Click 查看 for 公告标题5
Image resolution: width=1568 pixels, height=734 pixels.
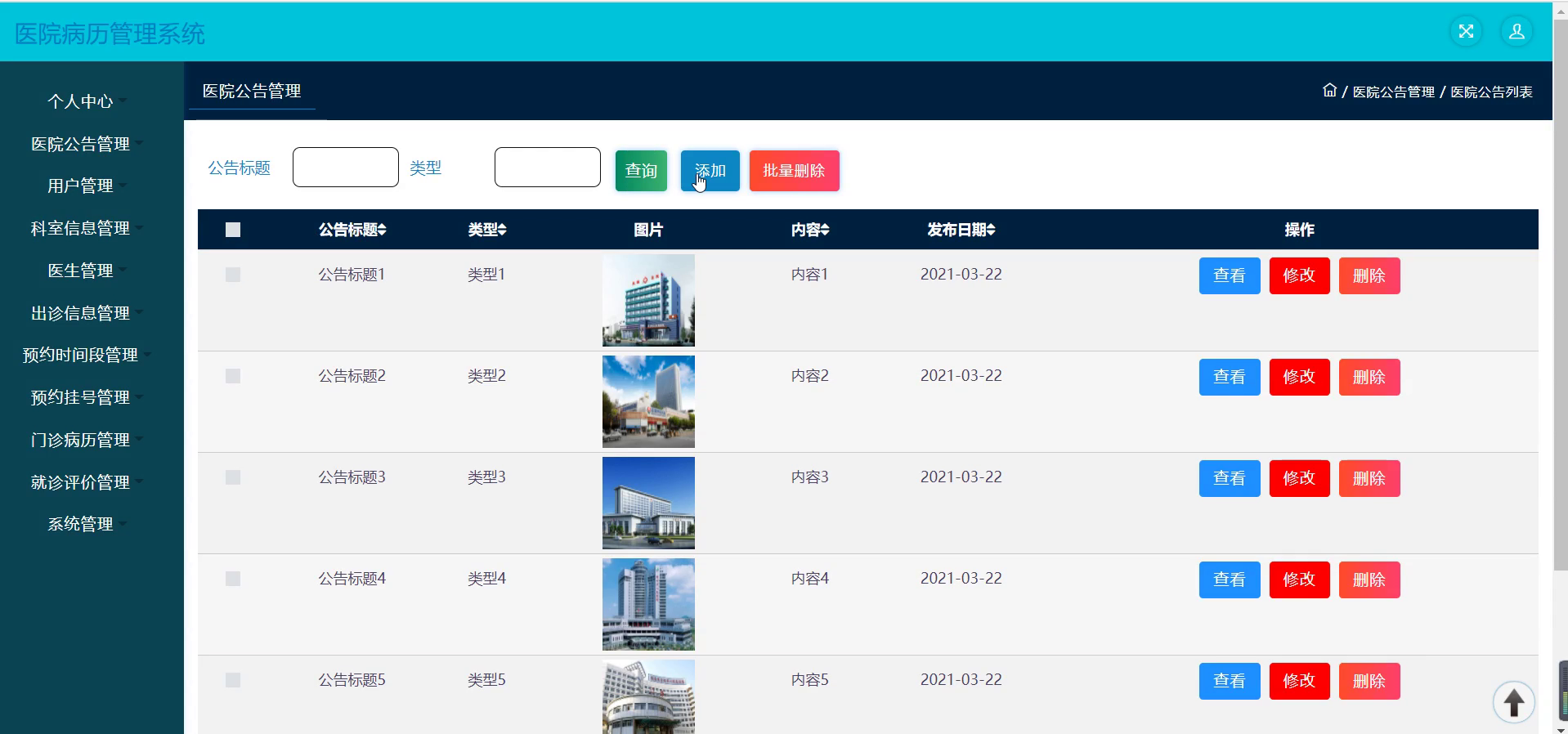(1230, 681)
